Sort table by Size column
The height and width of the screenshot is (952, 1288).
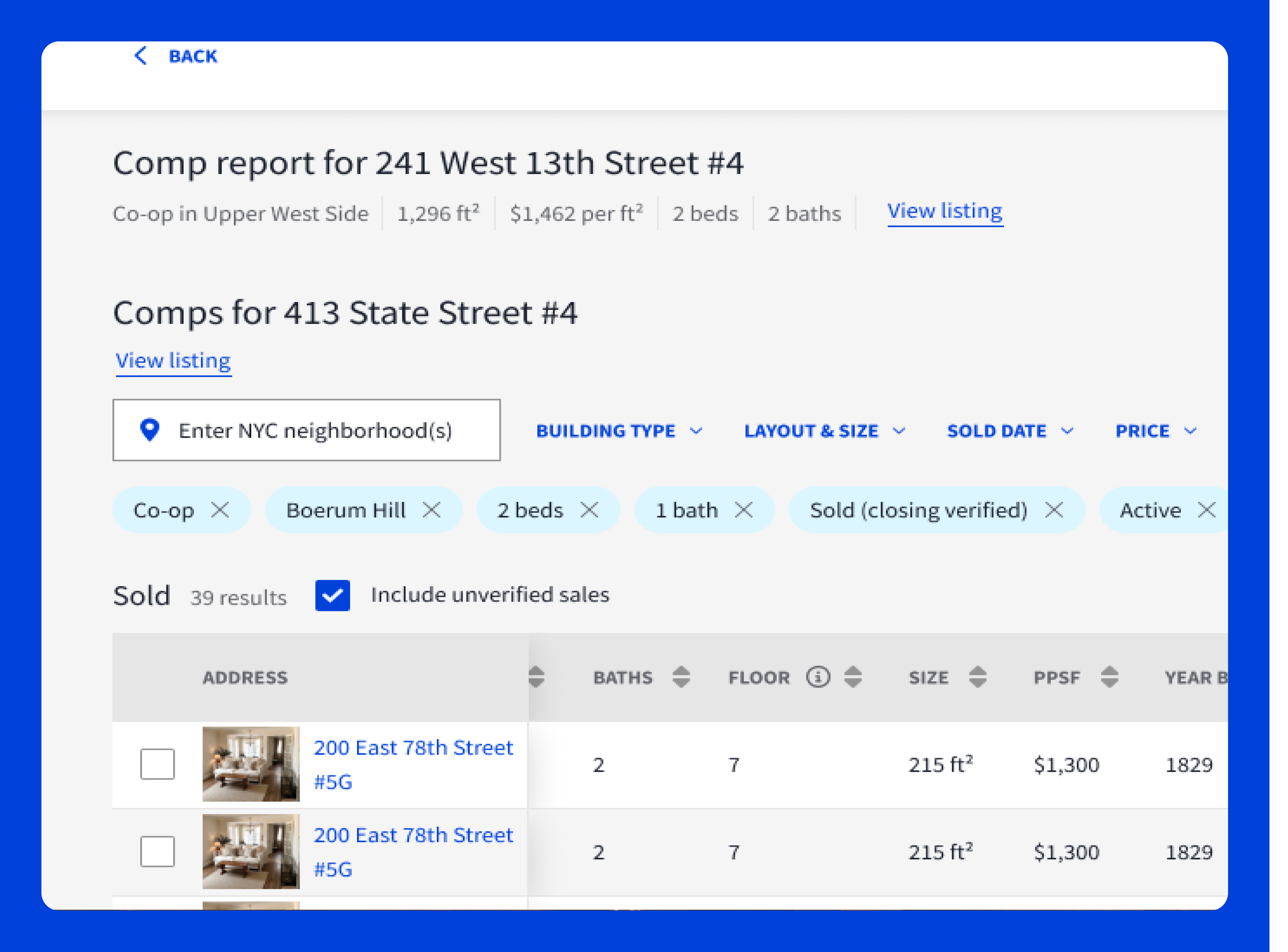pyautogui.click(x=977, y=677)
